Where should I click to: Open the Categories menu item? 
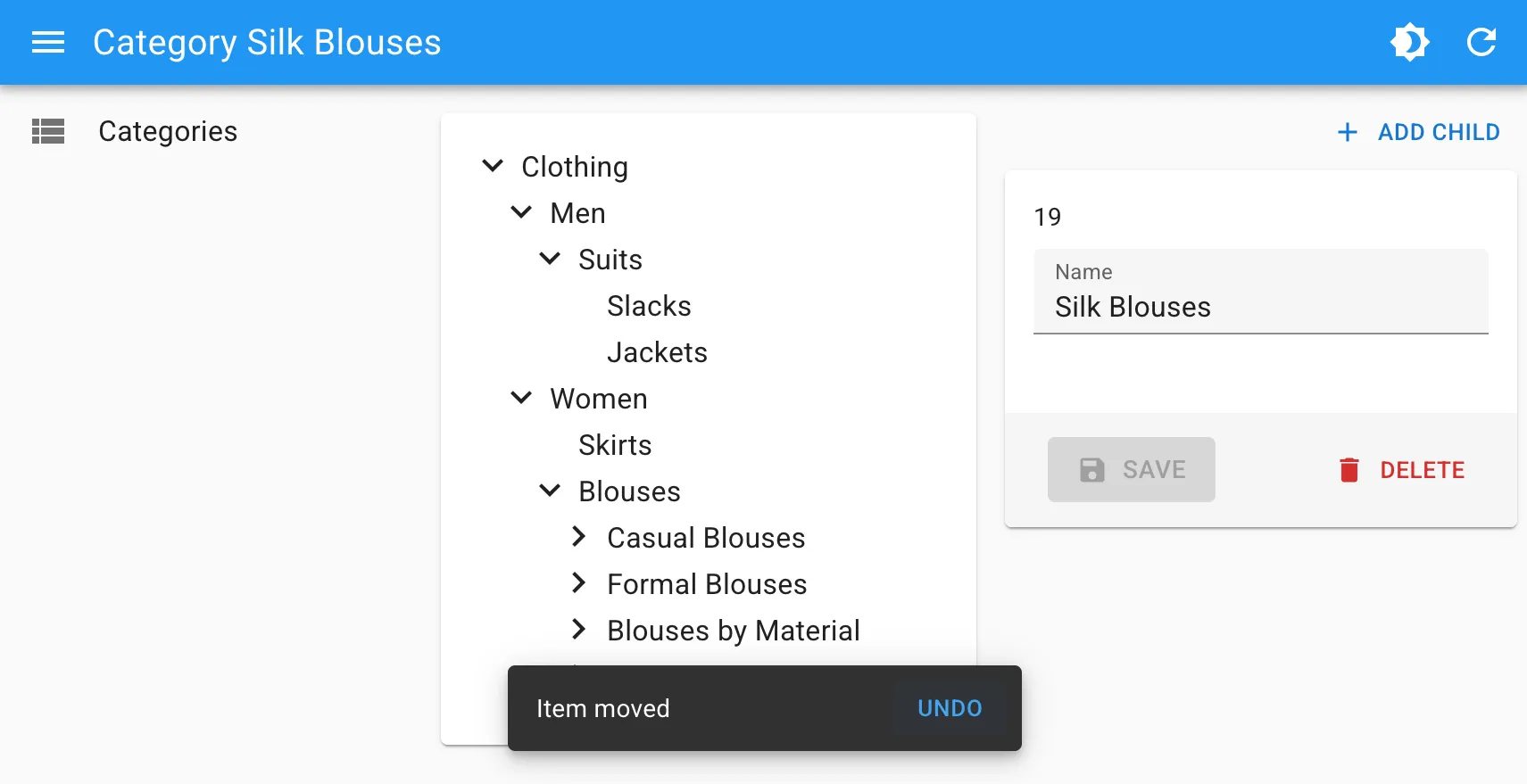[x=168, y=131]
